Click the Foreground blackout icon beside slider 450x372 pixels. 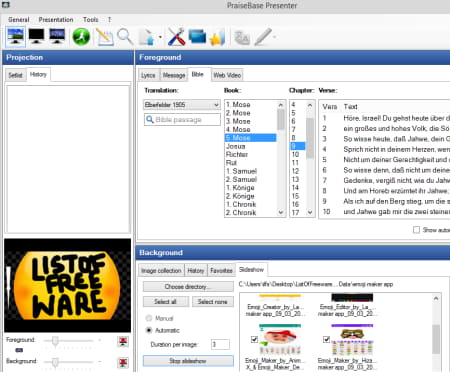click(123, 341)
